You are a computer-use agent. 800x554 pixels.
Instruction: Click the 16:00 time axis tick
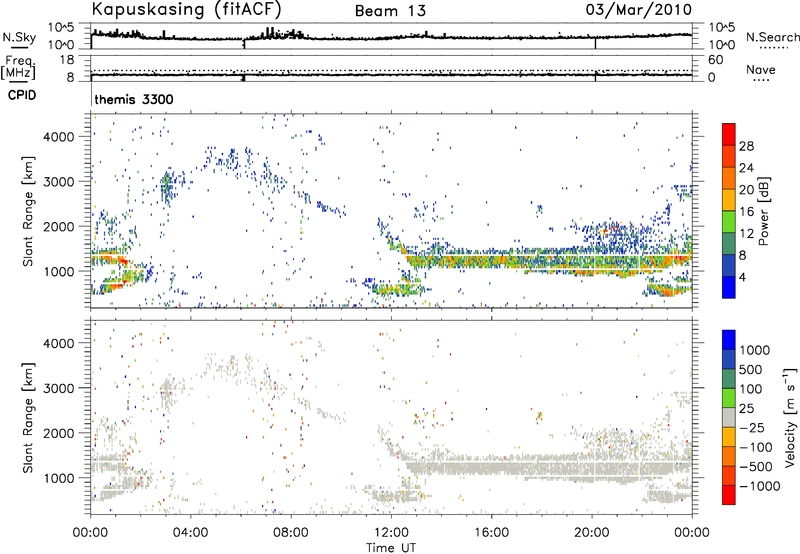coord(491,533)
